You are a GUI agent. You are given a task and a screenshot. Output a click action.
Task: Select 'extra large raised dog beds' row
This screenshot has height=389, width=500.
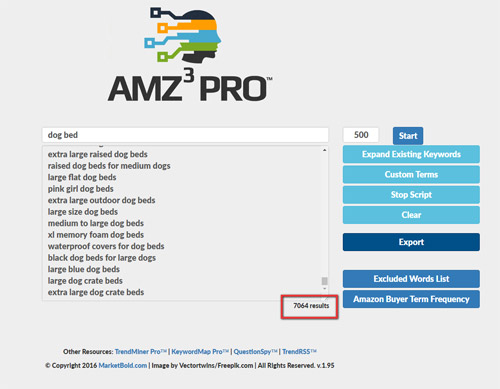click(x=98, y=154)
